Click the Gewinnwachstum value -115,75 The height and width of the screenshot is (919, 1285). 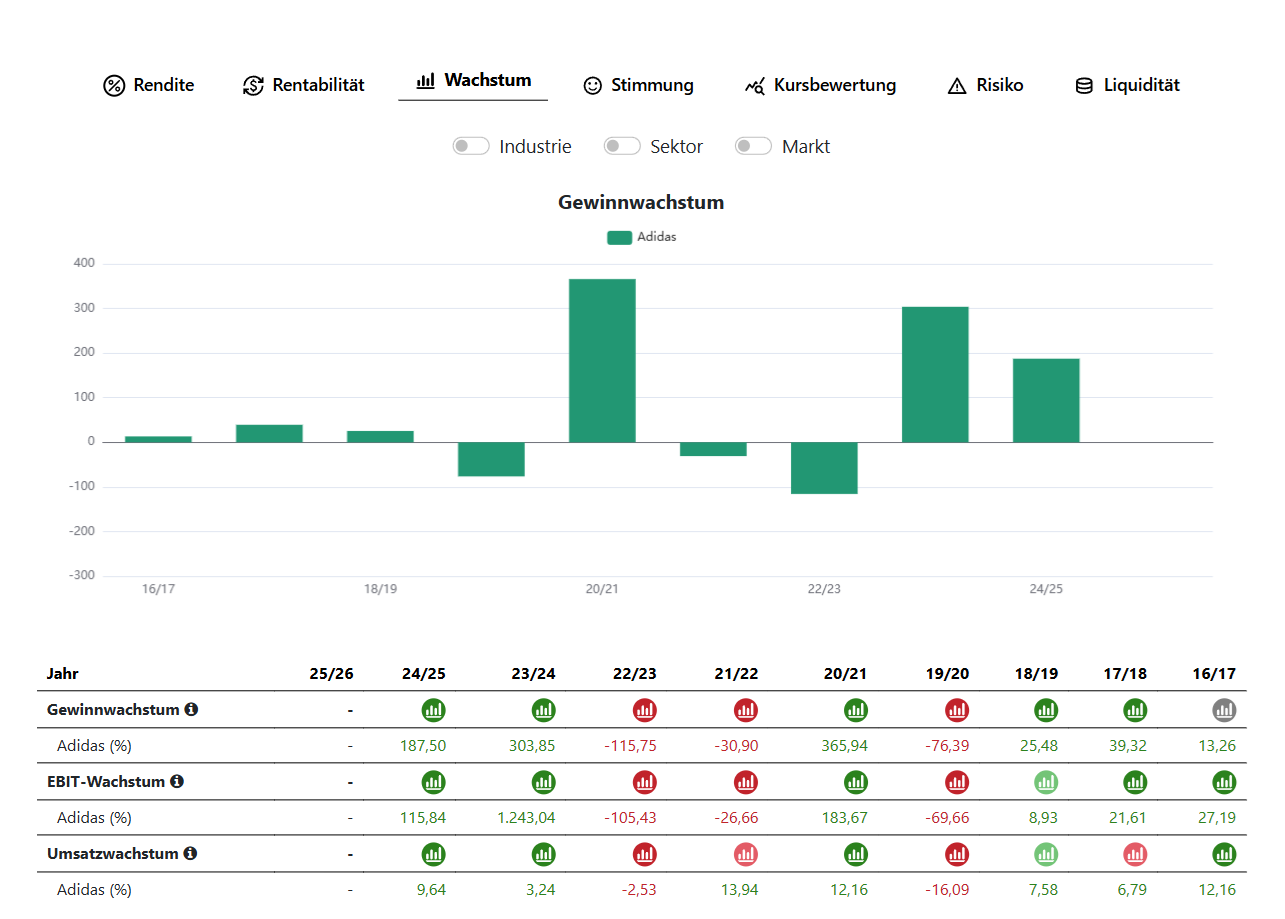click(631, 746)
